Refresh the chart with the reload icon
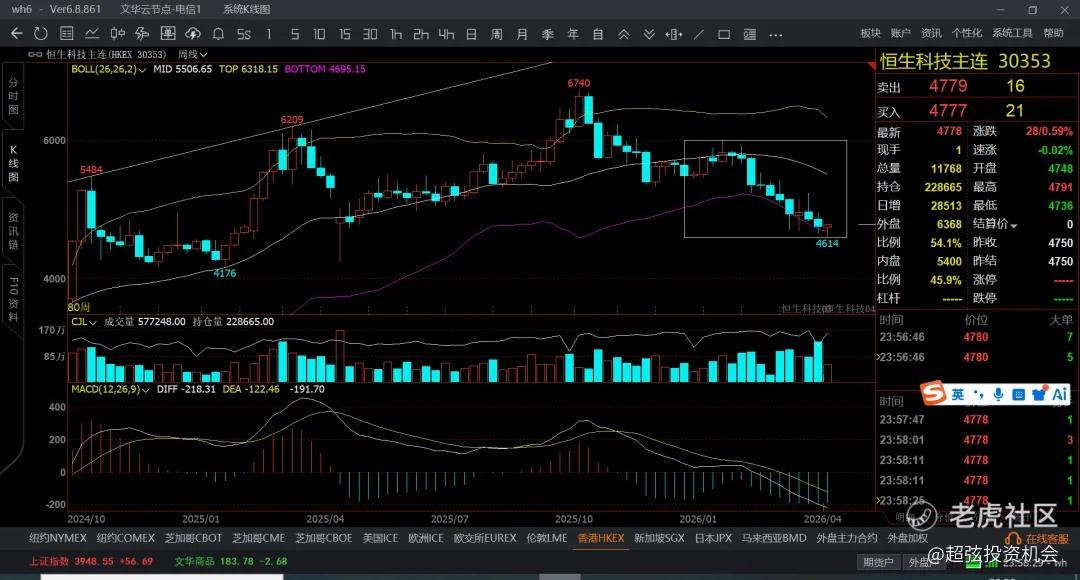Screen dimensions: 1080x580 click(x=41, y=34)
